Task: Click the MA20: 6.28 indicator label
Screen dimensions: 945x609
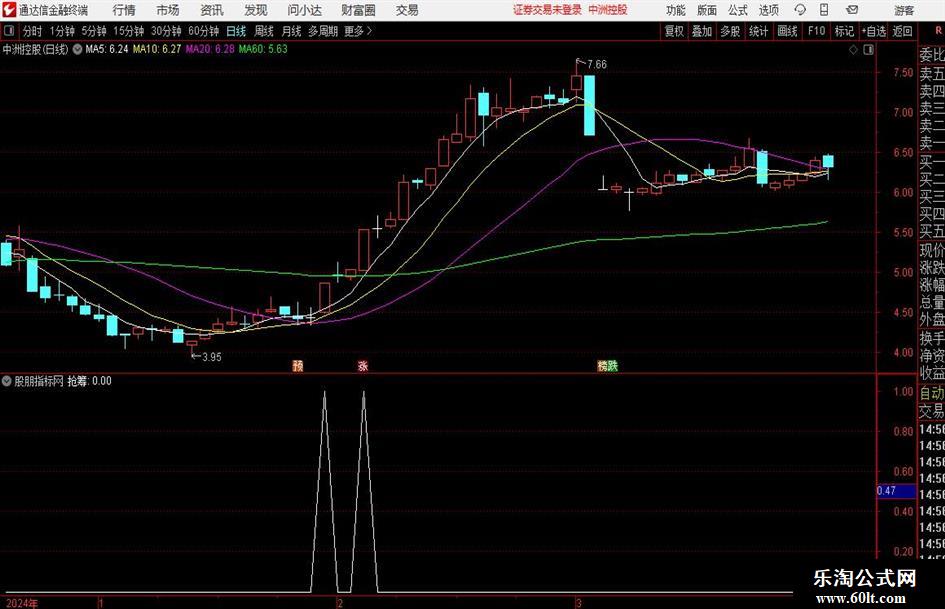Action: (x=210, y=49)
